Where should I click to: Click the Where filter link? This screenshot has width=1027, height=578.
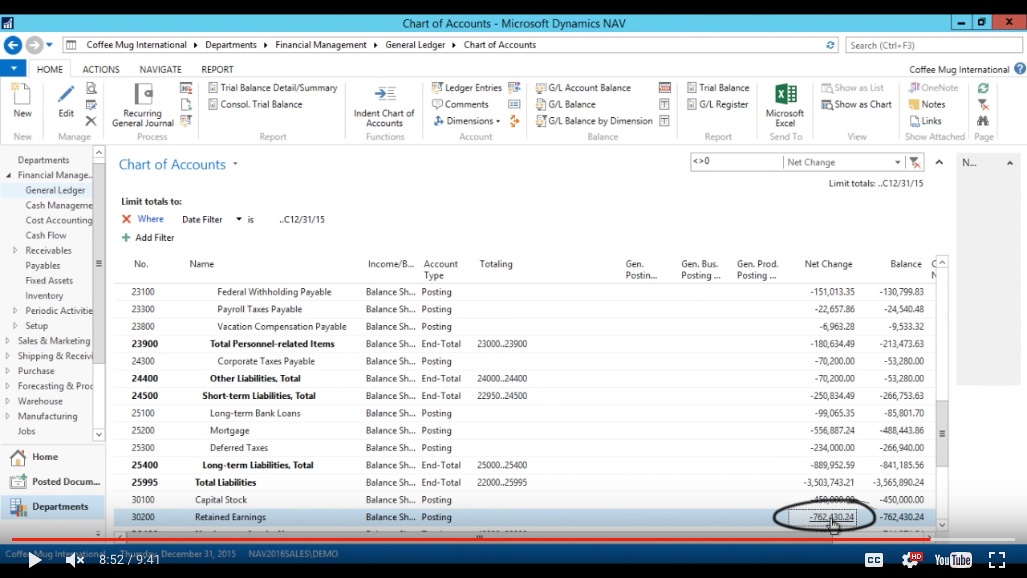pyautogui.click(x=151, y=219)
